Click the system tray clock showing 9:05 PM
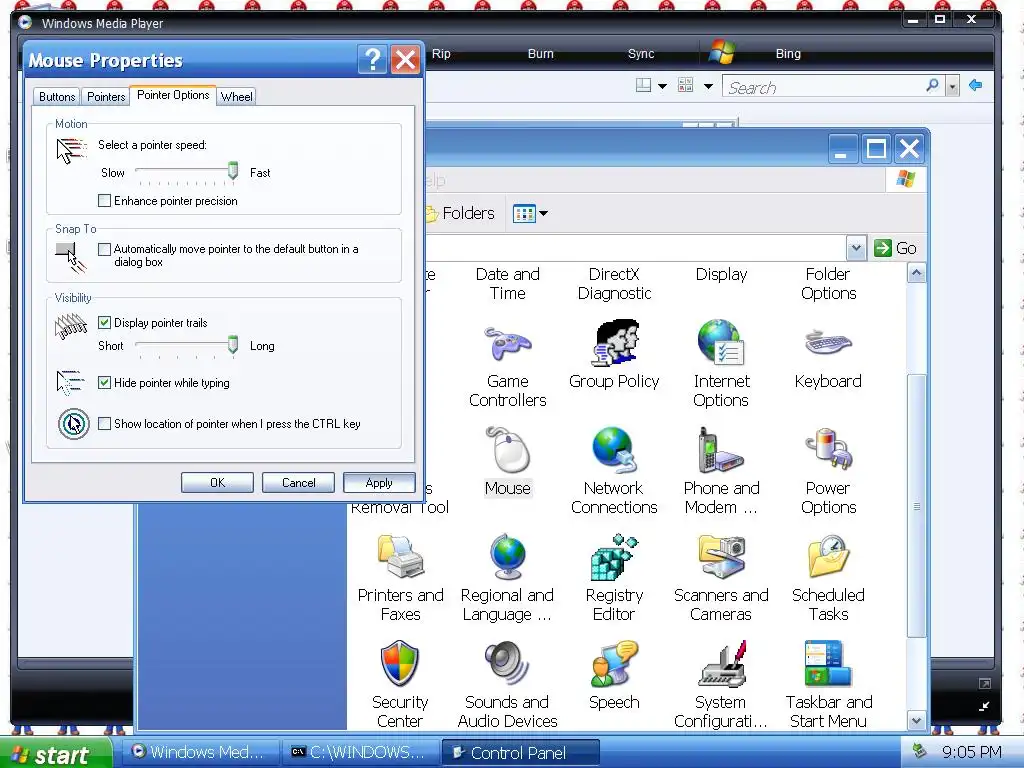Viewport: 1024px width, 768px height. [x=972, y=752]
